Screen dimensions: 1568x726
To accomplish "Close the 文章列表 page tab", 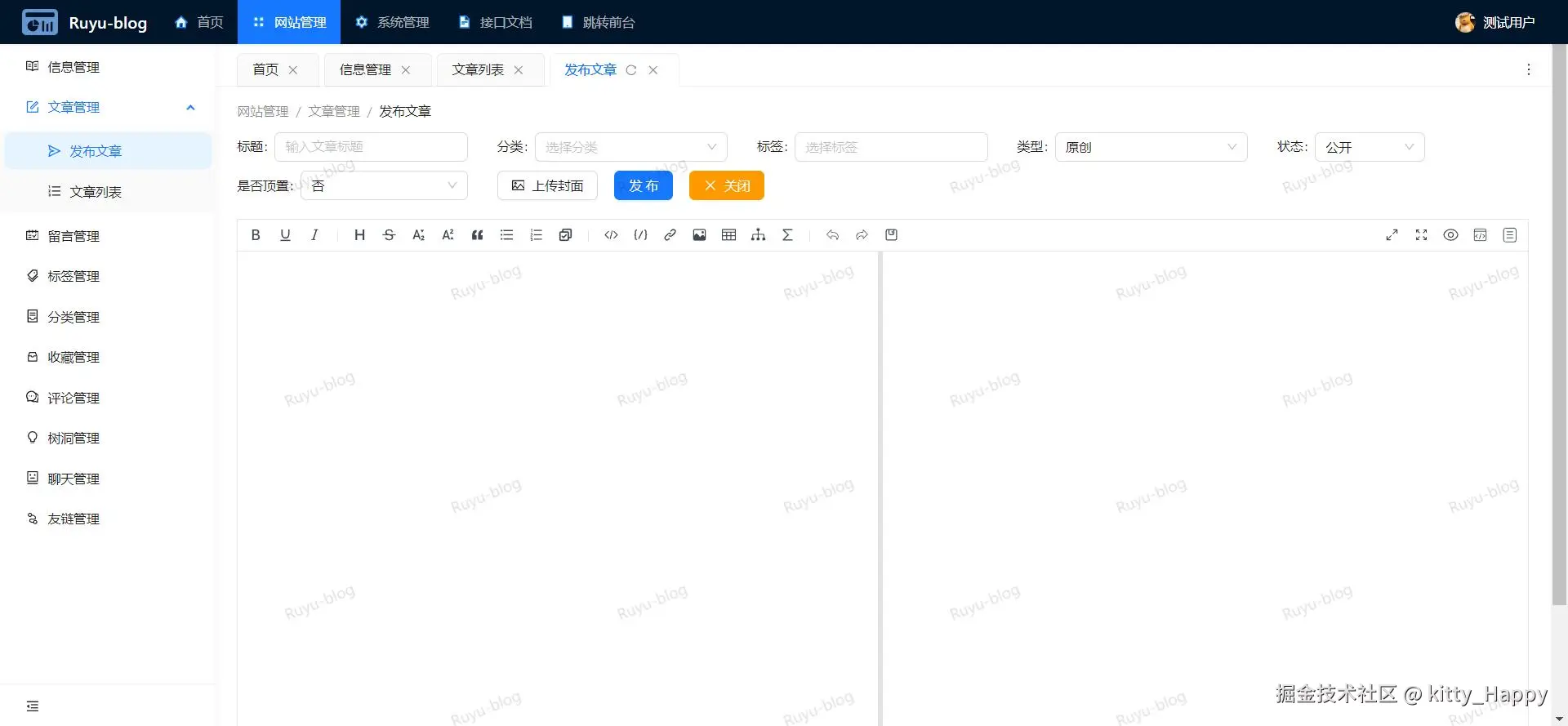I will tap(519, 70).
